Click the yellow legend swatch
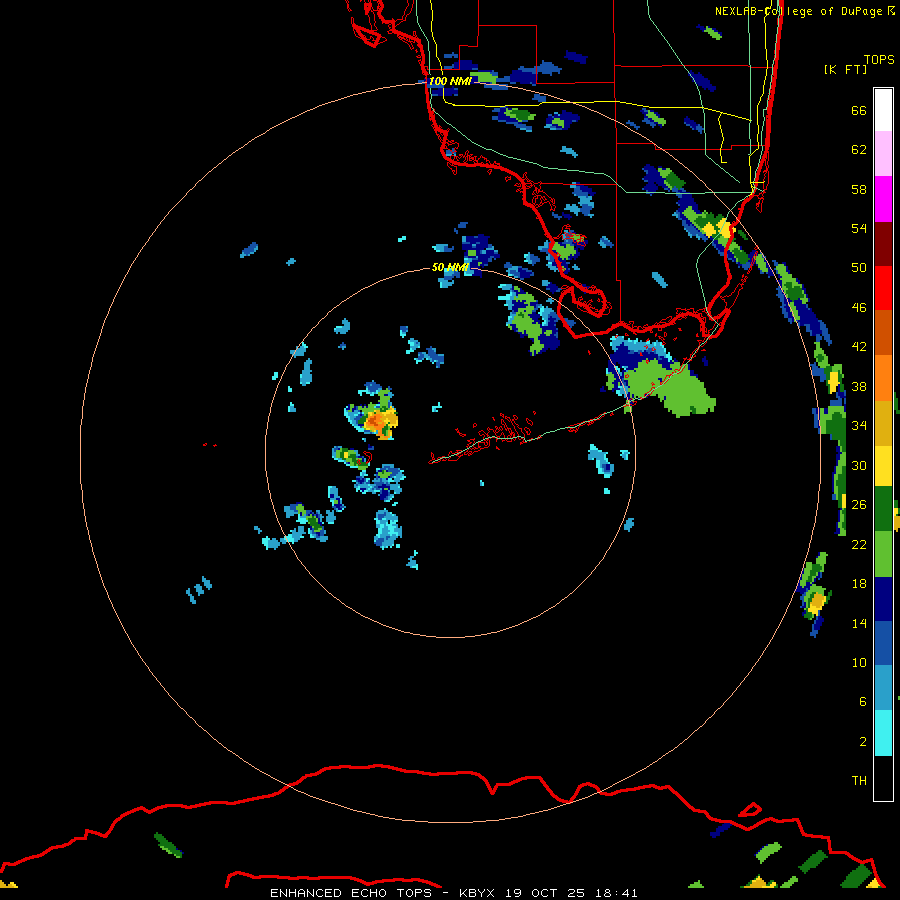Viewport: 900px width, 900px height. [x=883, y=465]
